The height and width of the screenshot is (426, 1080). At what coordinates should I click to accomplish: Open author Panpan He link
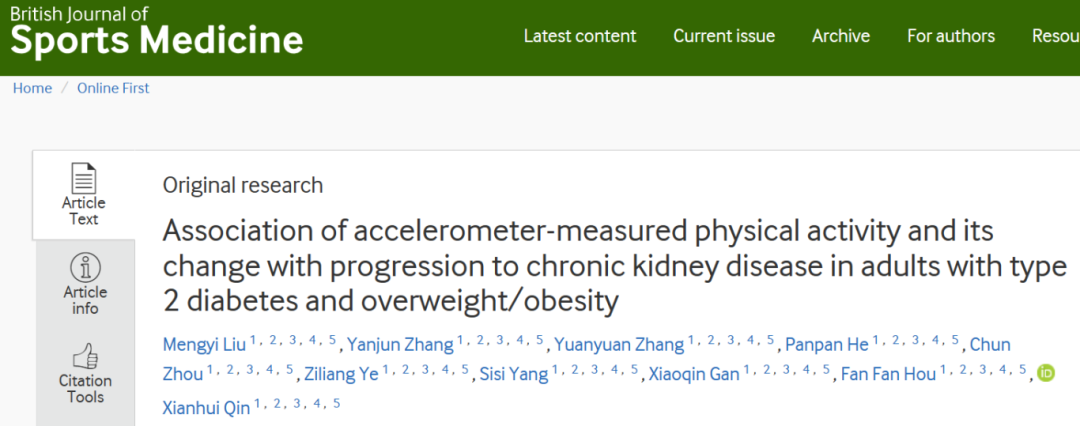point(827,344)
